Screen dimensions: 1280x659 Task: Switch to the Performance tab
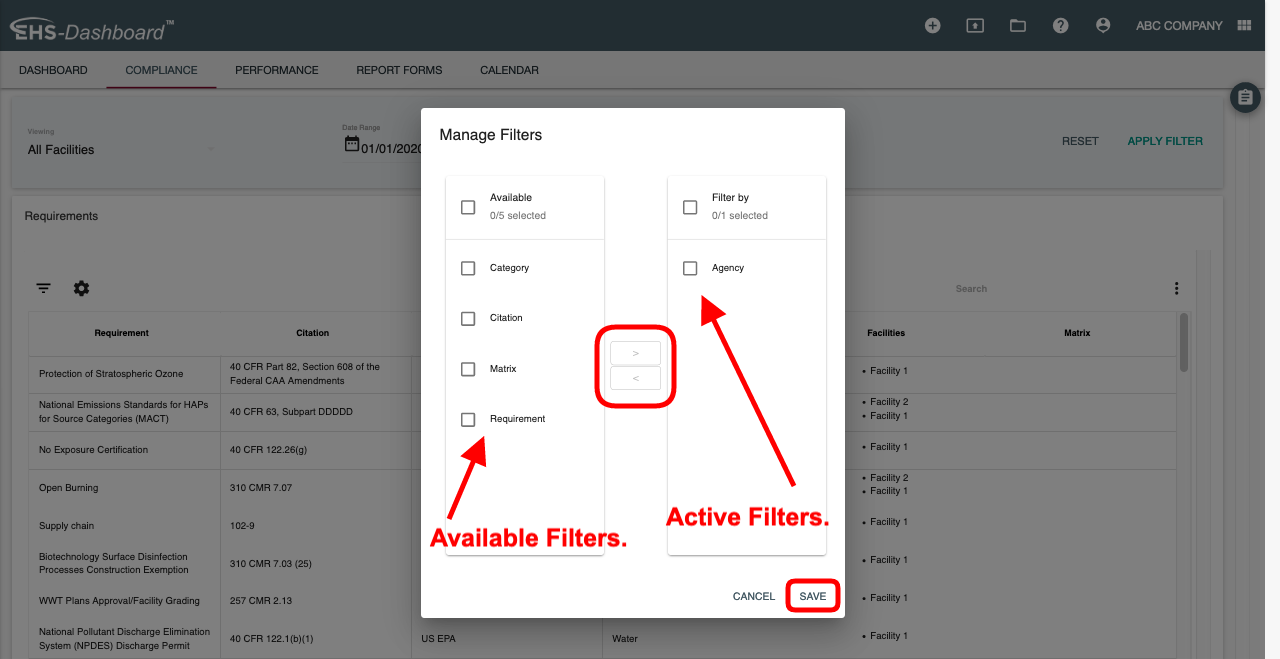(277, 70)
